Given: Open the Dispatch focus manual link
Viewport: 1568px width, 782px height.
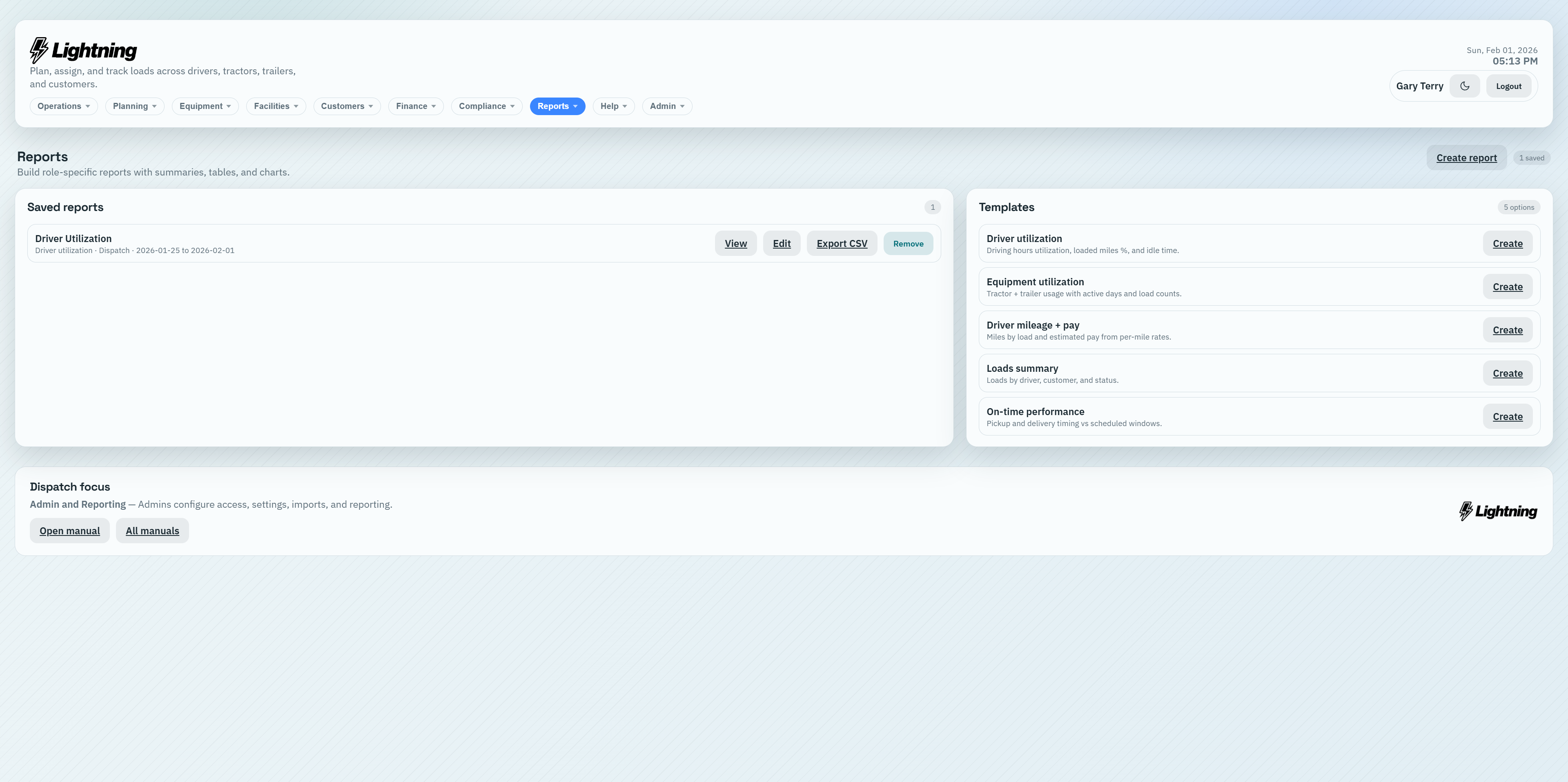Looking at the screenshot, I should (69, 531).
